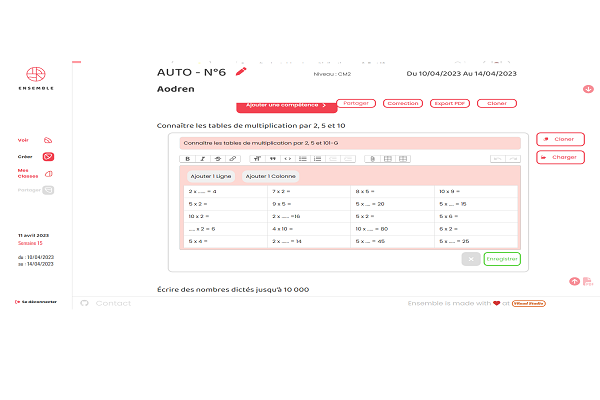Click the red down-arrow circle icon
This screenshot has height=400, width=600.
click(588, 89)
